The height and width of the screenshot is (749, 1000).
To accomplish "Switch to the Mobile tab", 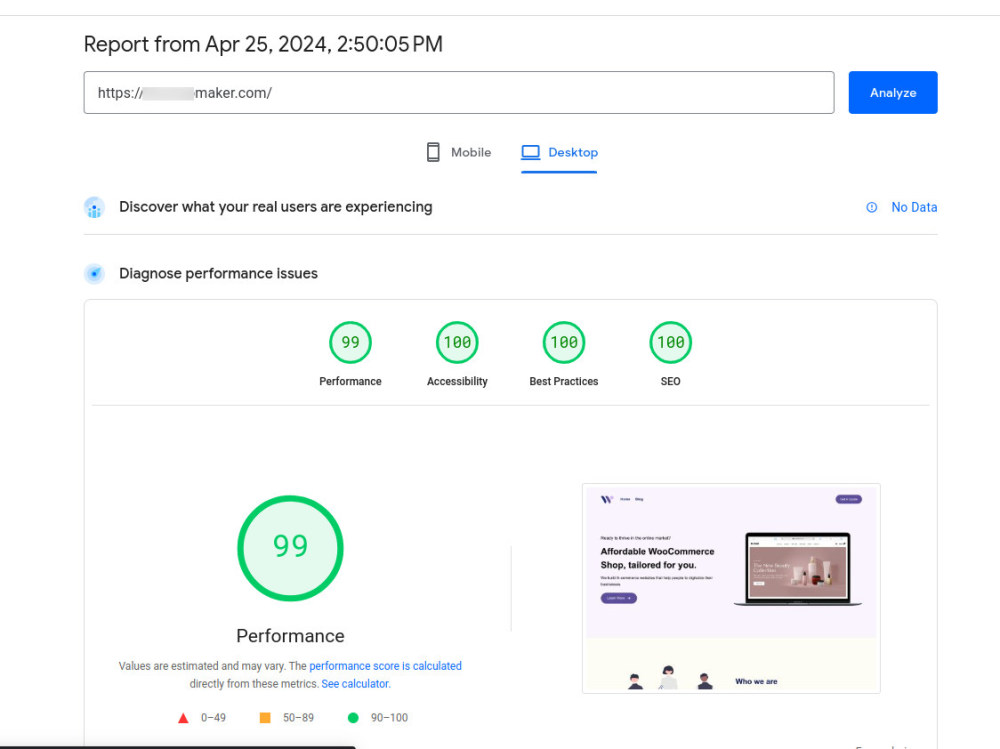I will [459, 152].
